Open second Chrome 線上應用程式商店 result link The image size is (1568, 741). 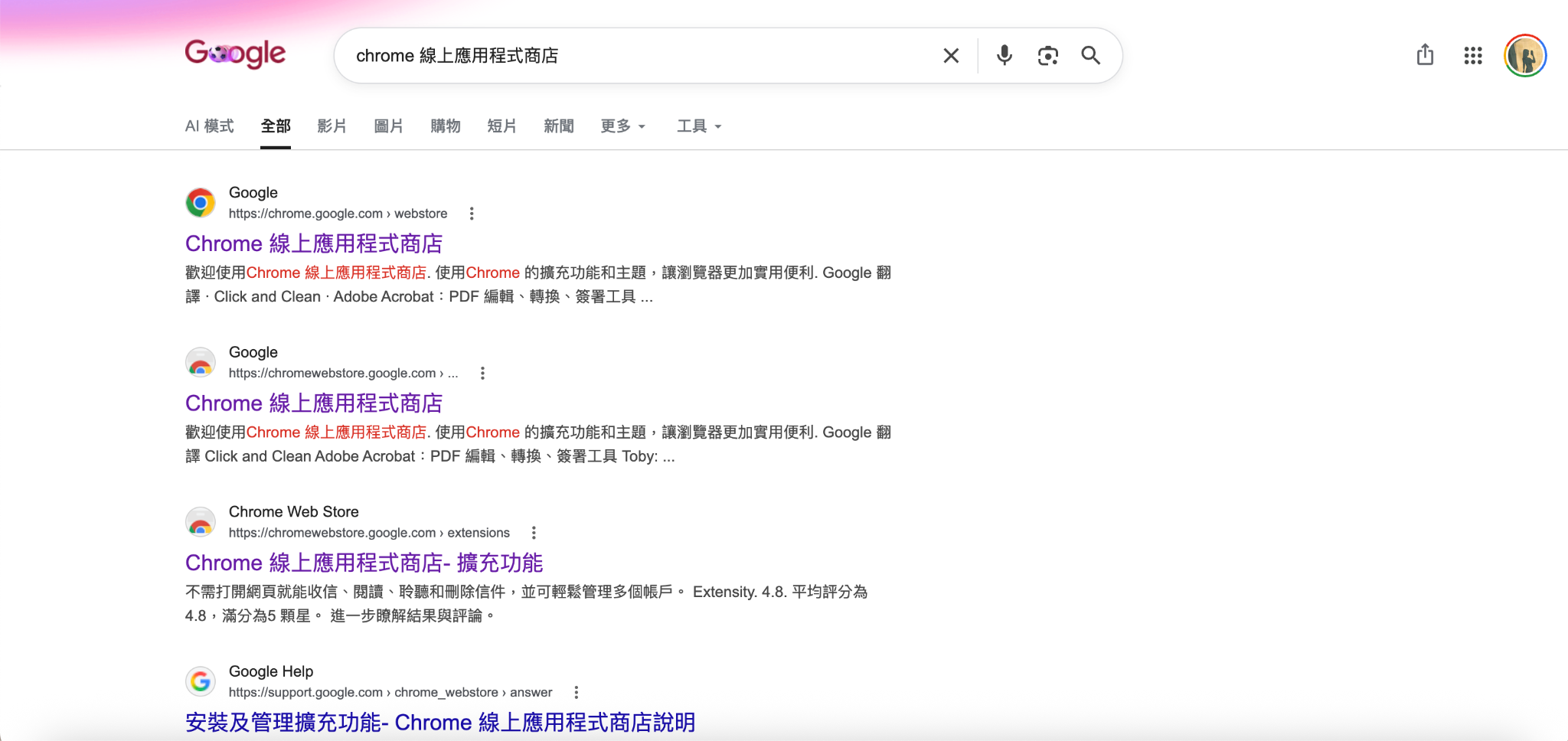coord(314,403)
